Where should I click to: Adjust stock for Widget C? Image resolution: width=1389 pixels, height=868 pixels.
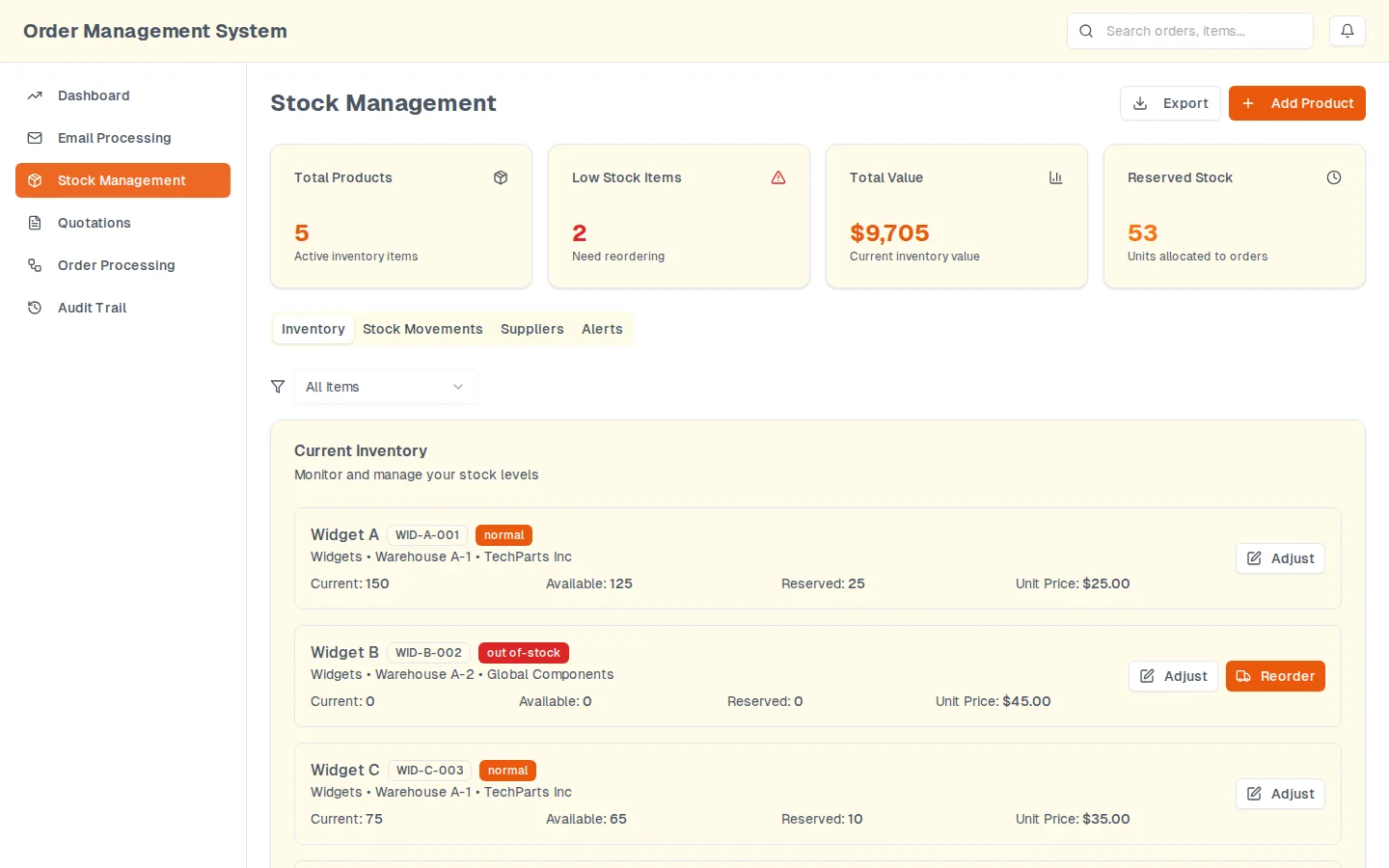point(1280,794)
